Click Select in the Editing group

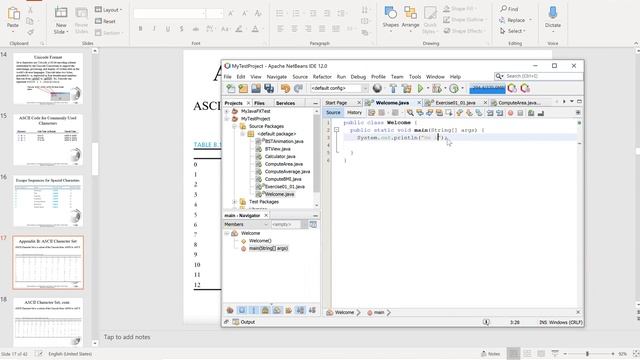513,31
